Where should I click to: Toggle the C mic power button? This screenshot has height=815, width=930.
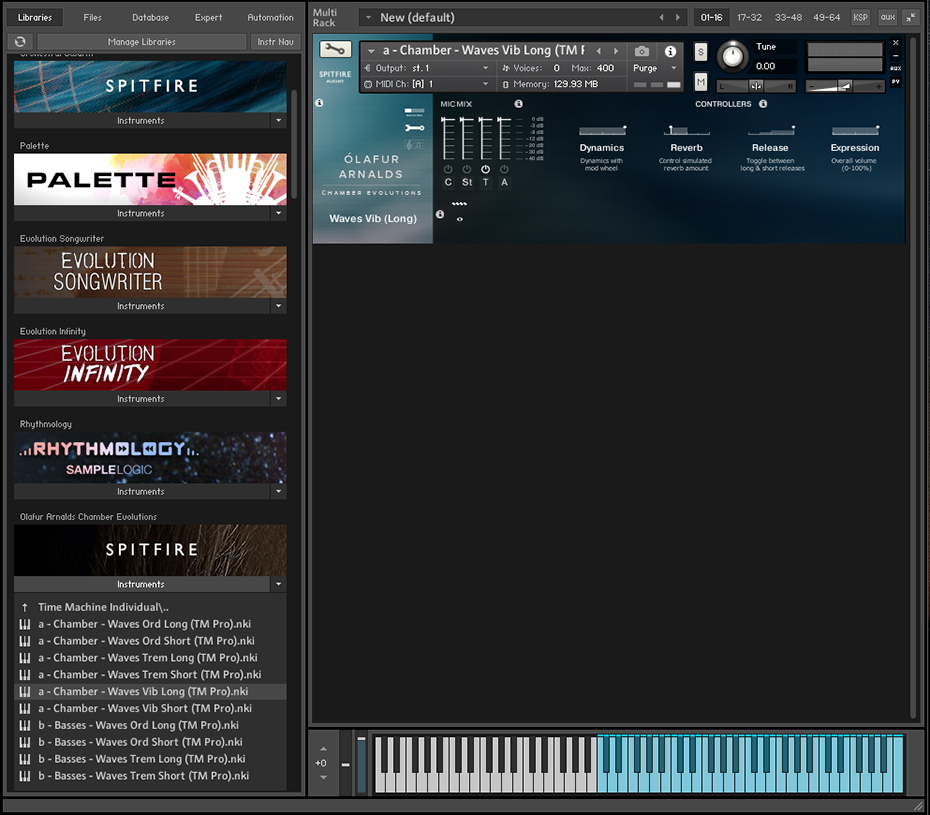(x=448, y=169)
